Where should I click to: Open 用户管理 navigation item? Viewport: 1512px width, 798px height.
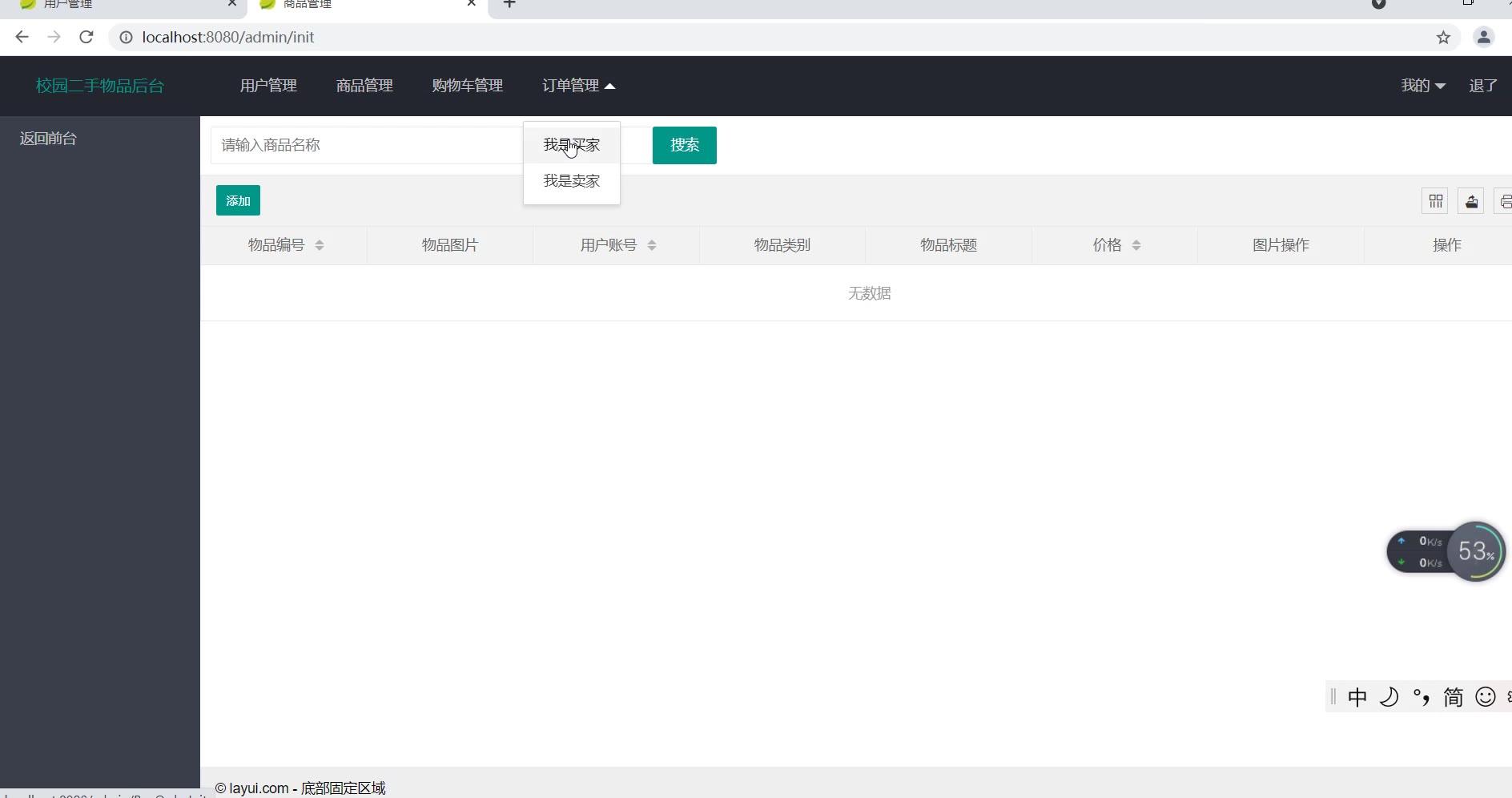(268, 86)
